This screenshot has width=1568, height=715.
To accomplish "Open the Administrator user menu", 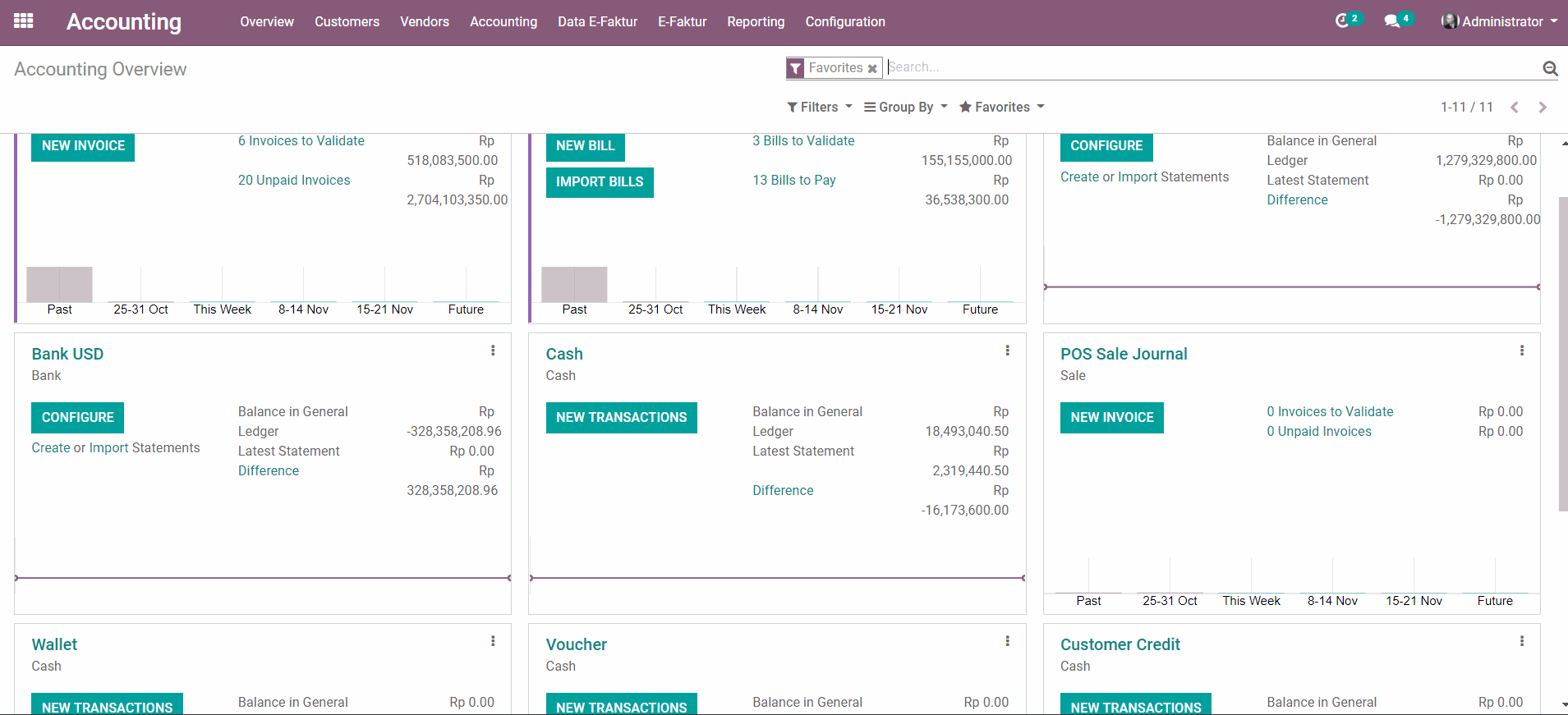I will point(1500,21).
